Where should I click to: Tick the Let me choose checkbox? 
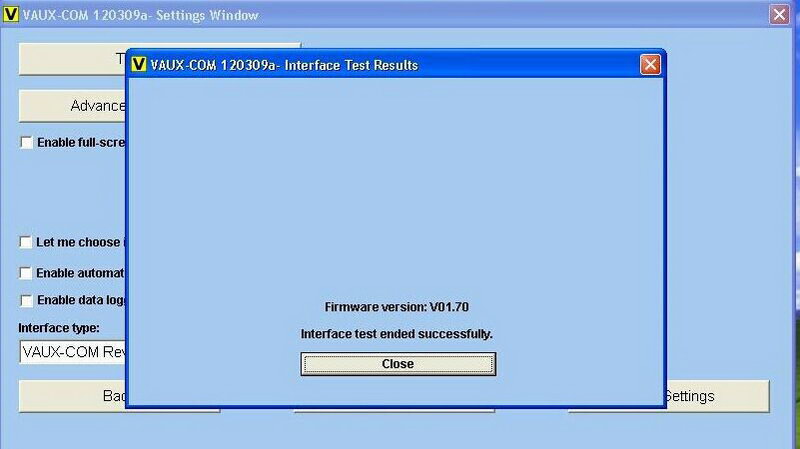pyautogui.click(x=26, y=242)
